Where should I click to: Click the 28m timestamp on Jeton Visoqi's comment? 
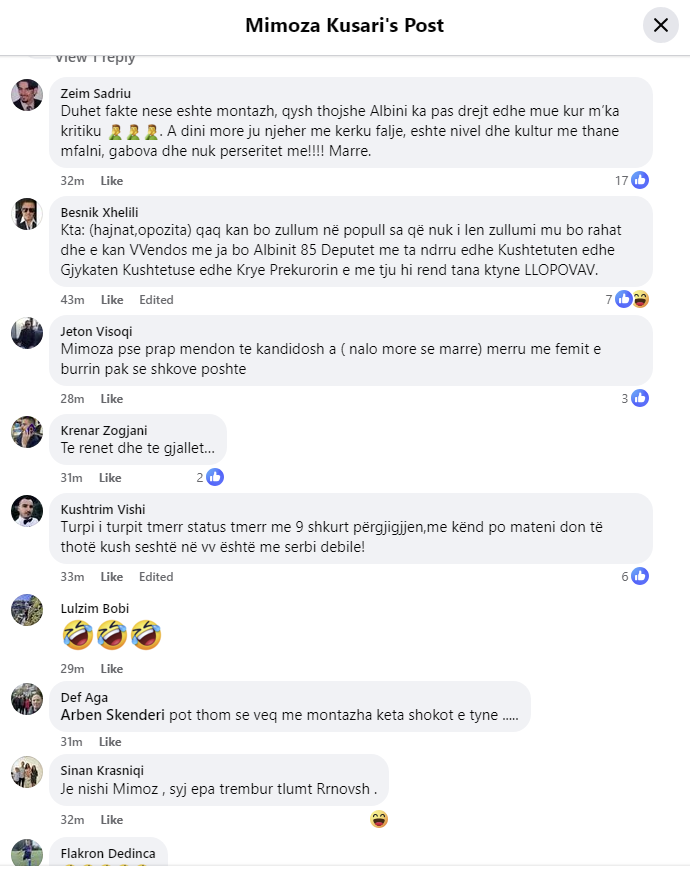click(x=71, y=399)
